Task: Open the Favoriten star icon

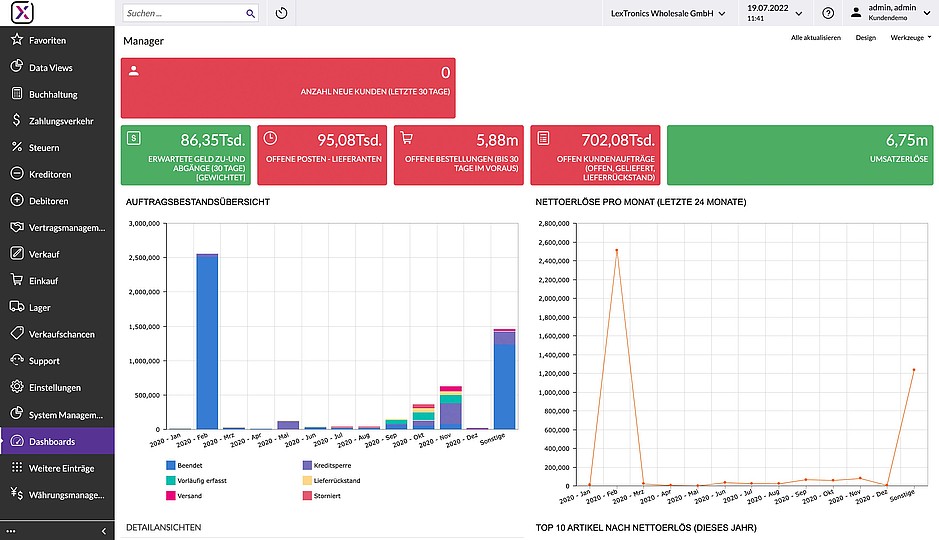Action: pyautogui.click(x=17, y=40)
